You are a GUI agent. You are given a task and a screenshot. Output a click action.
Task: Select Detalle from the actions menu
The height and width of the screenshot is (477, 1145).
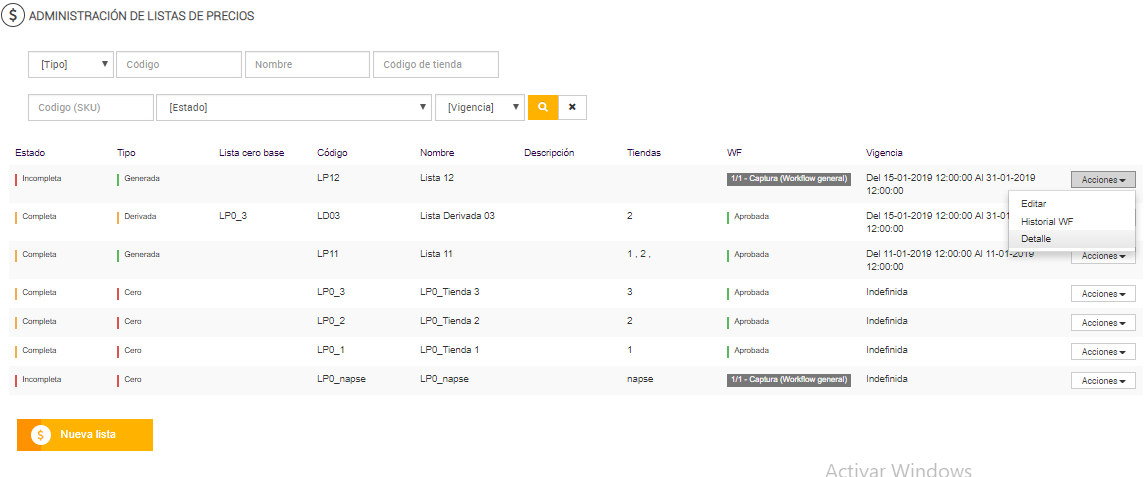(x=1036, y=239)
